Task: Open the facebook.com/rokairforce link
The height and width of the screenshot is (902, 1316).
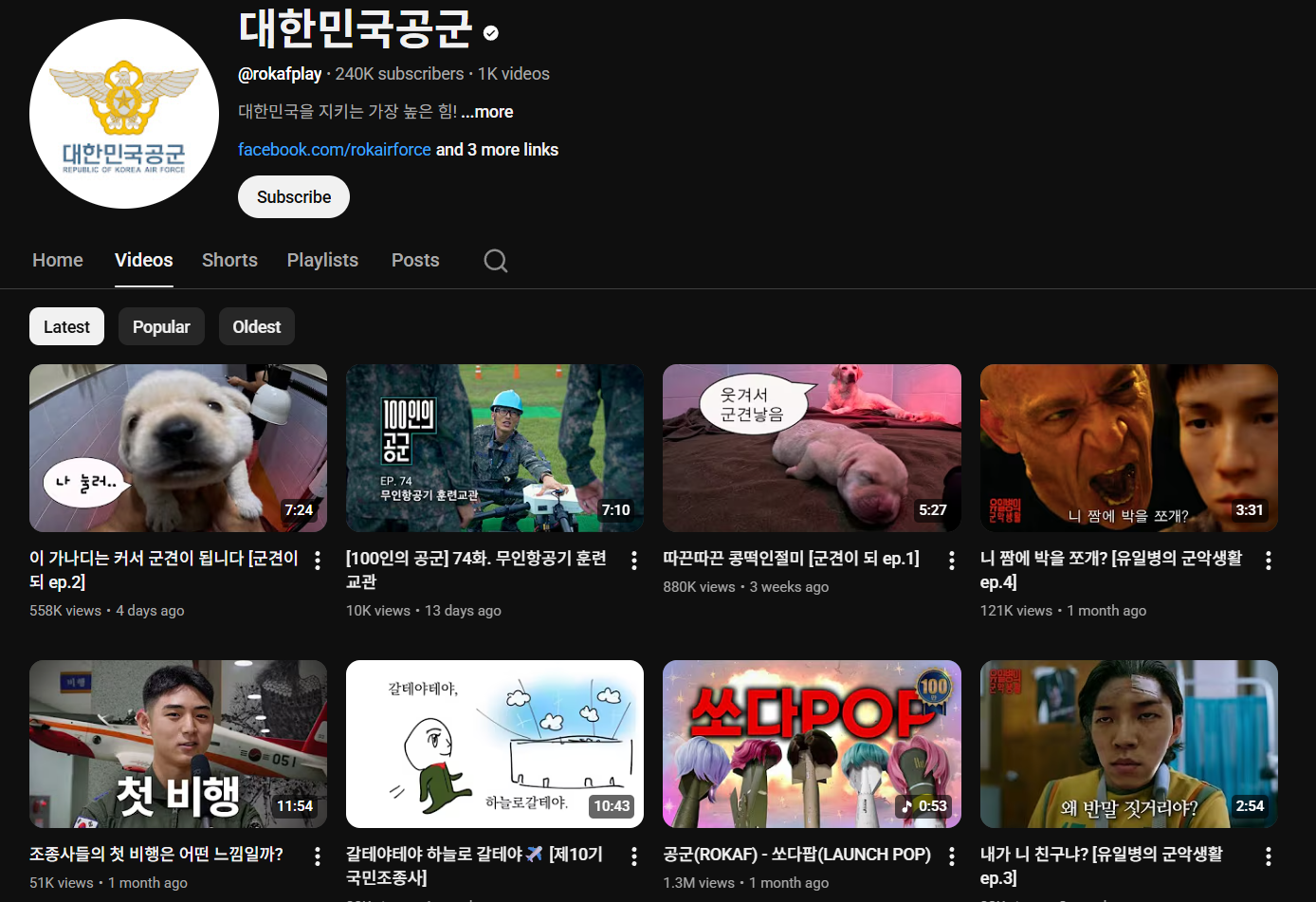Action: coord(335,150)
